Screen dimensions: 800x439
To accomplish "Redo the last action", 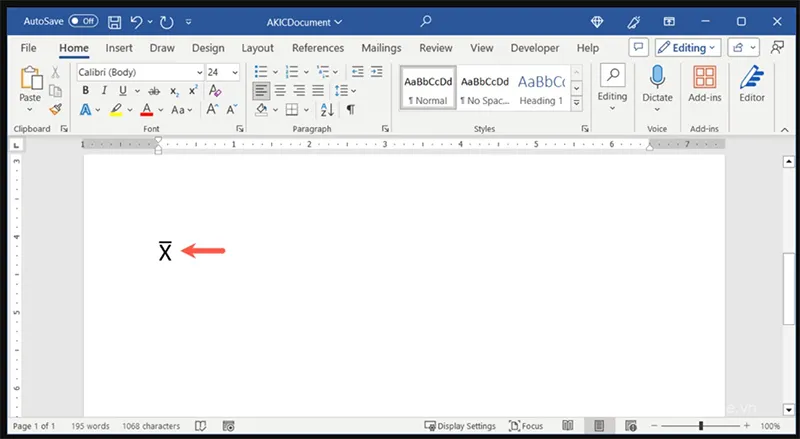I will pyautogui.click(x=167, y=22).
